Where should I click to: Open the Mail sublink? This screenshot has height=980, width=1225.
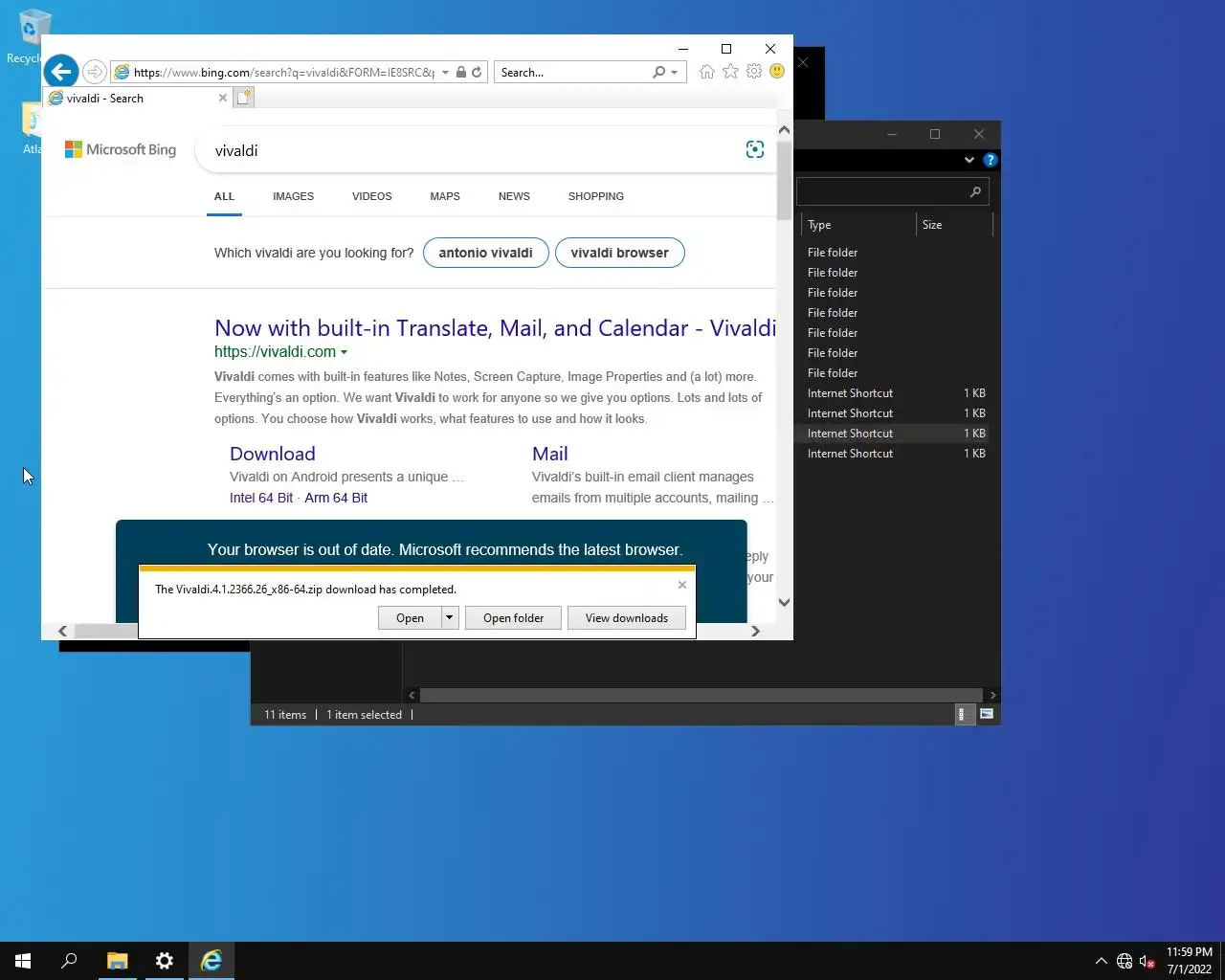point(550,454)
